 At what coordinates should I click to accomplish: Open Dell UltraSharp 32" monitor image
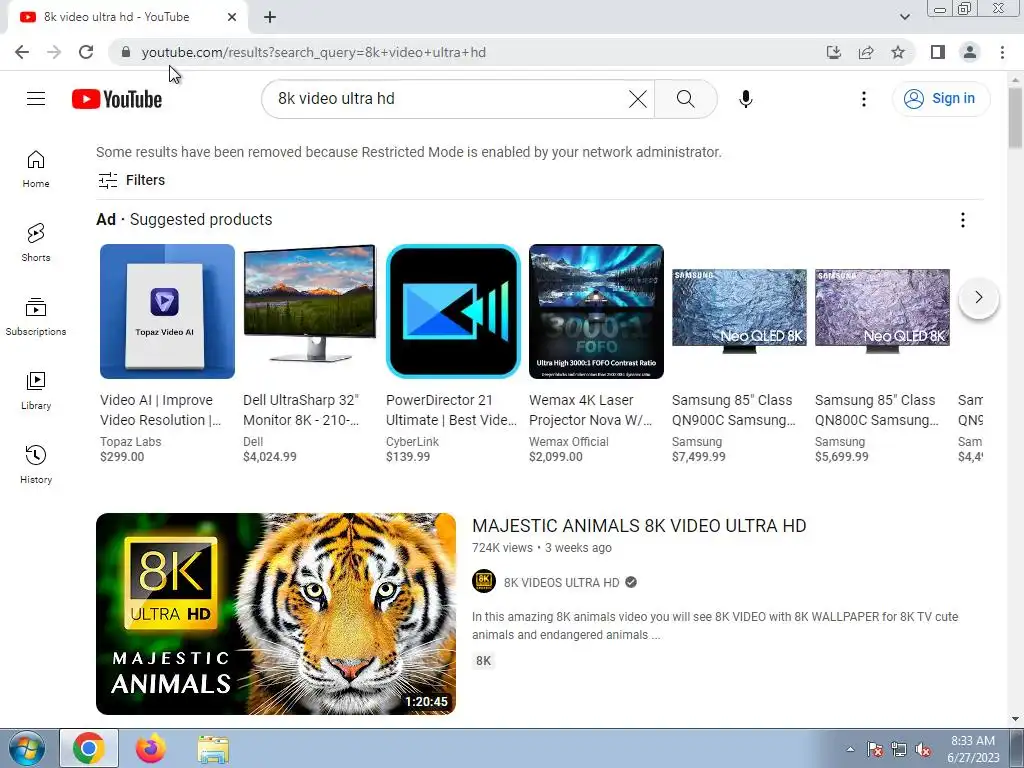[310, 312]
